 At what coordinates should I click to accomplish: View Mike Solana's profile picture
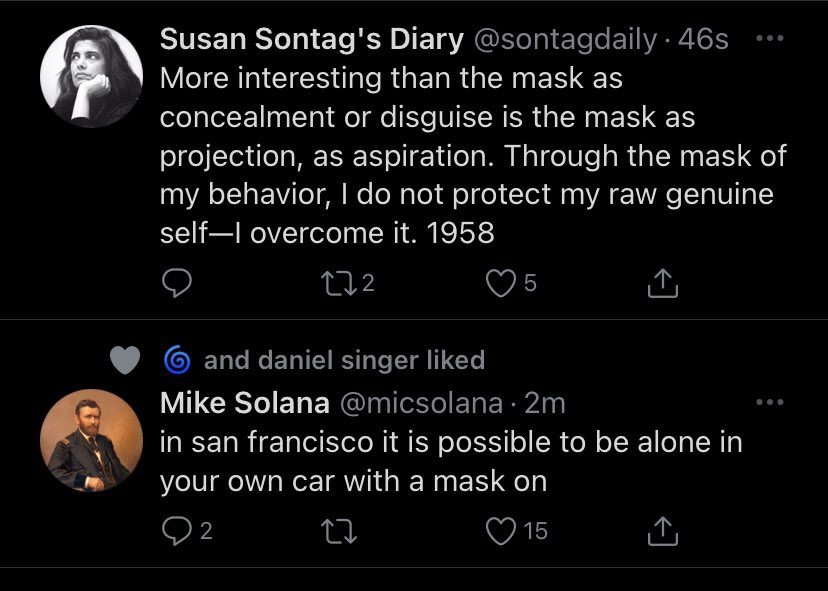click(x=90, y=439)
